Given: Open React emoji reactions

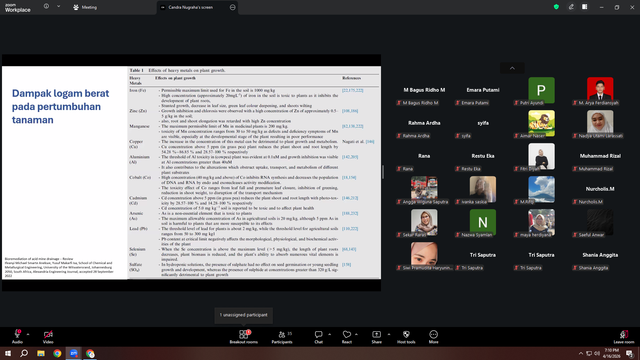Looking at the screenshot, I should (x=347, y=336).
